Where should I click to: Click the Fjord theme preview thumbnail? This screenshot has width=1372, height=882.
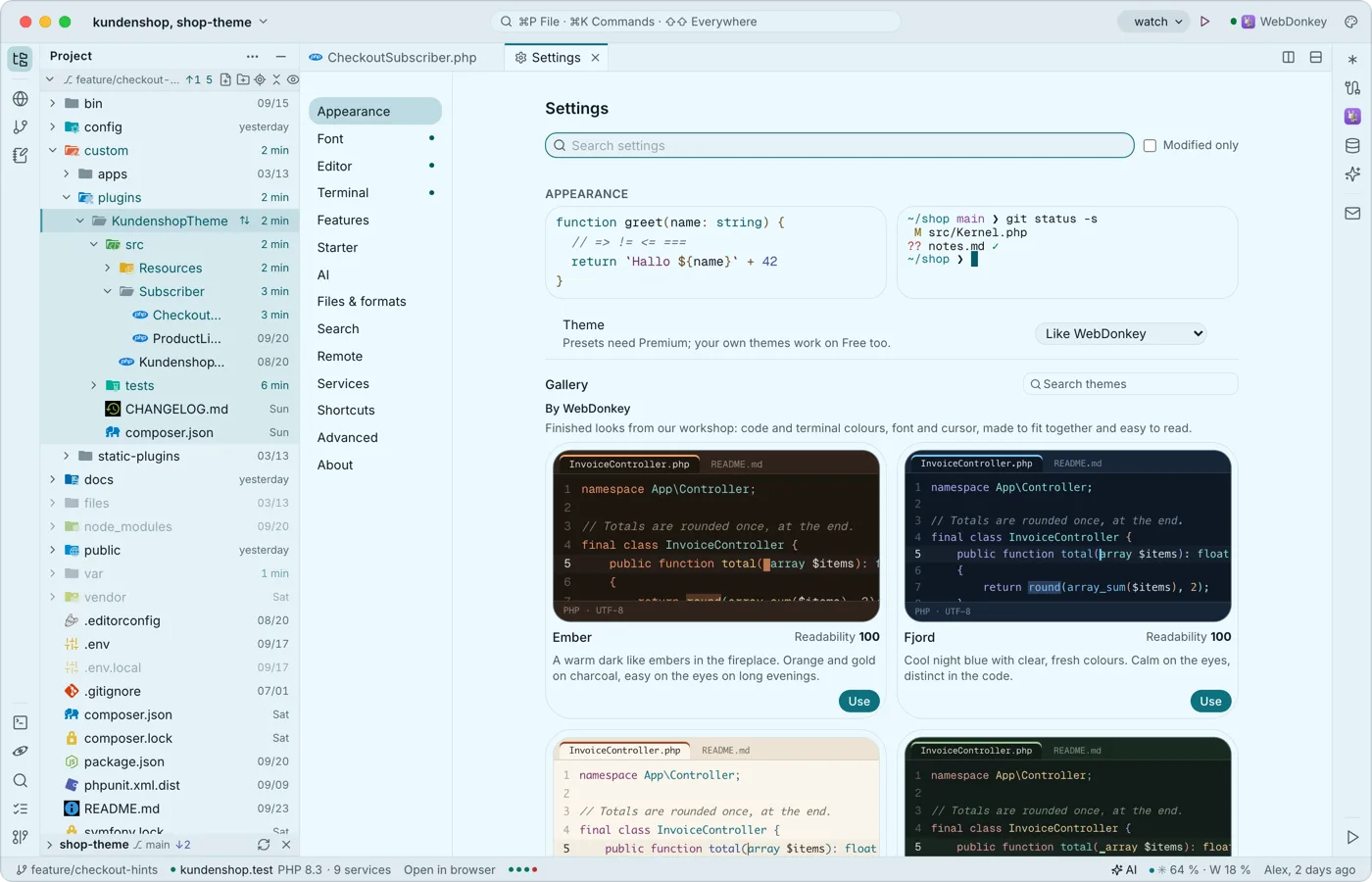pos(1067,536)
